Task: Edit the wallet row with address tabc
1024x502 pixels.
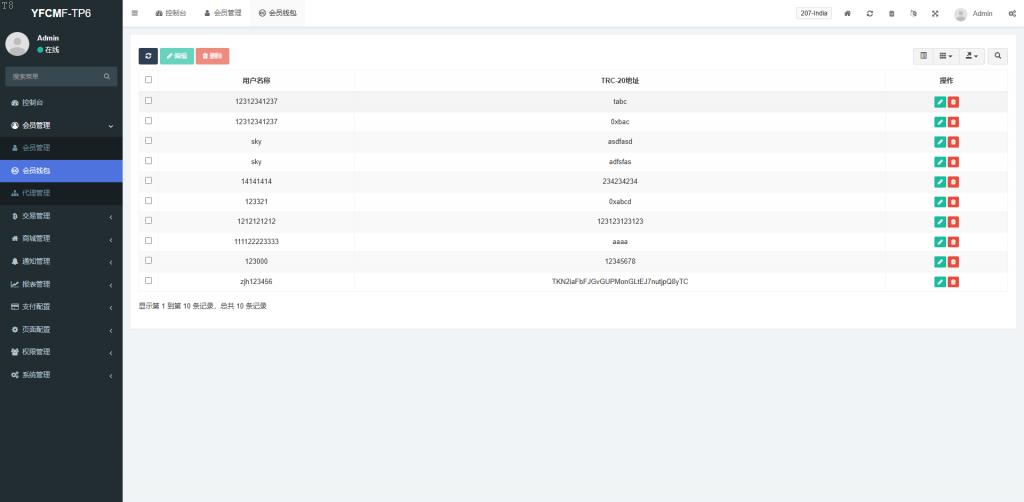Action: coord(940,102)
